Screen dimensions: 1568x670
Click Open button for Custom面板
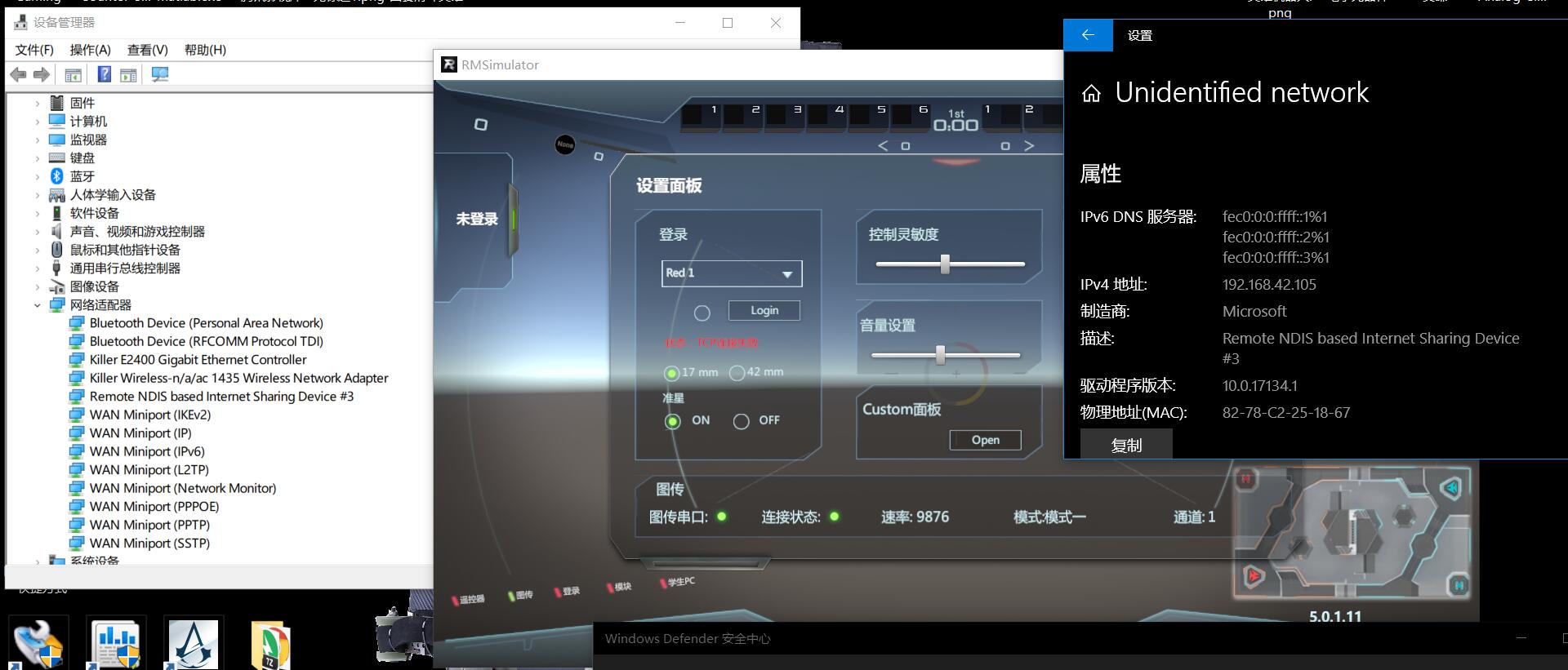pyautogui.click(x=986, y=440)
